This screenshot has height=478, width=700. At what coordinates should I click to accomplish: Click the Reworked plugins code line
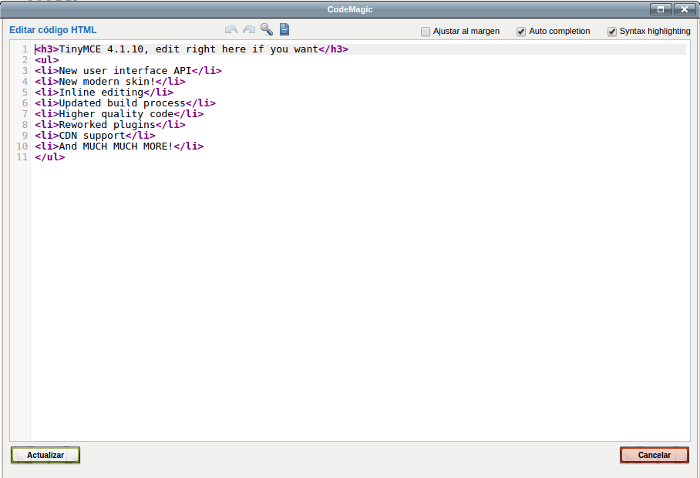coord(110,125)
